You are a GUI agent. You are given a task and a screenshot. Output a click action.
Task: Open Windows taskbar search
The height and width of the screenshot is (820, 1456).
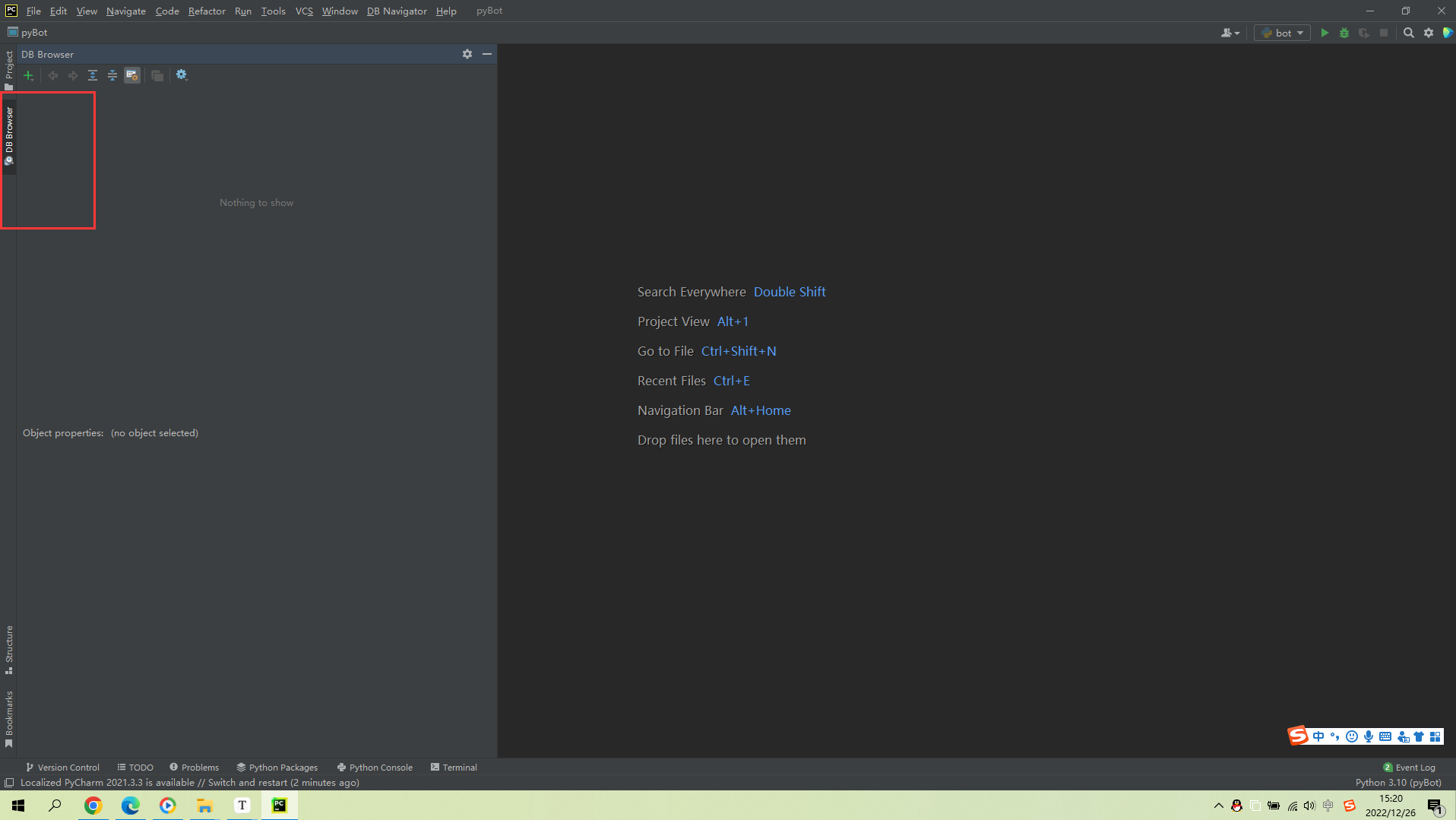(55, 806)
